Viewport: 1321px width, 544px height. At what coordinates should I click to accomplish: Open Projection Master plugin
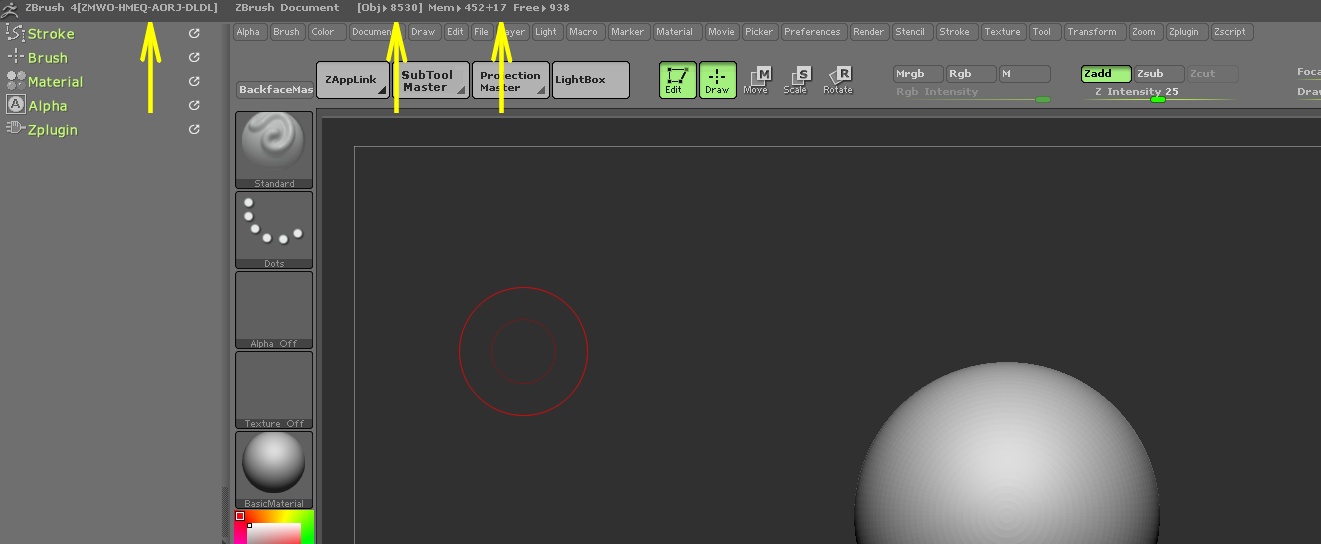click(x=511, y=80)
